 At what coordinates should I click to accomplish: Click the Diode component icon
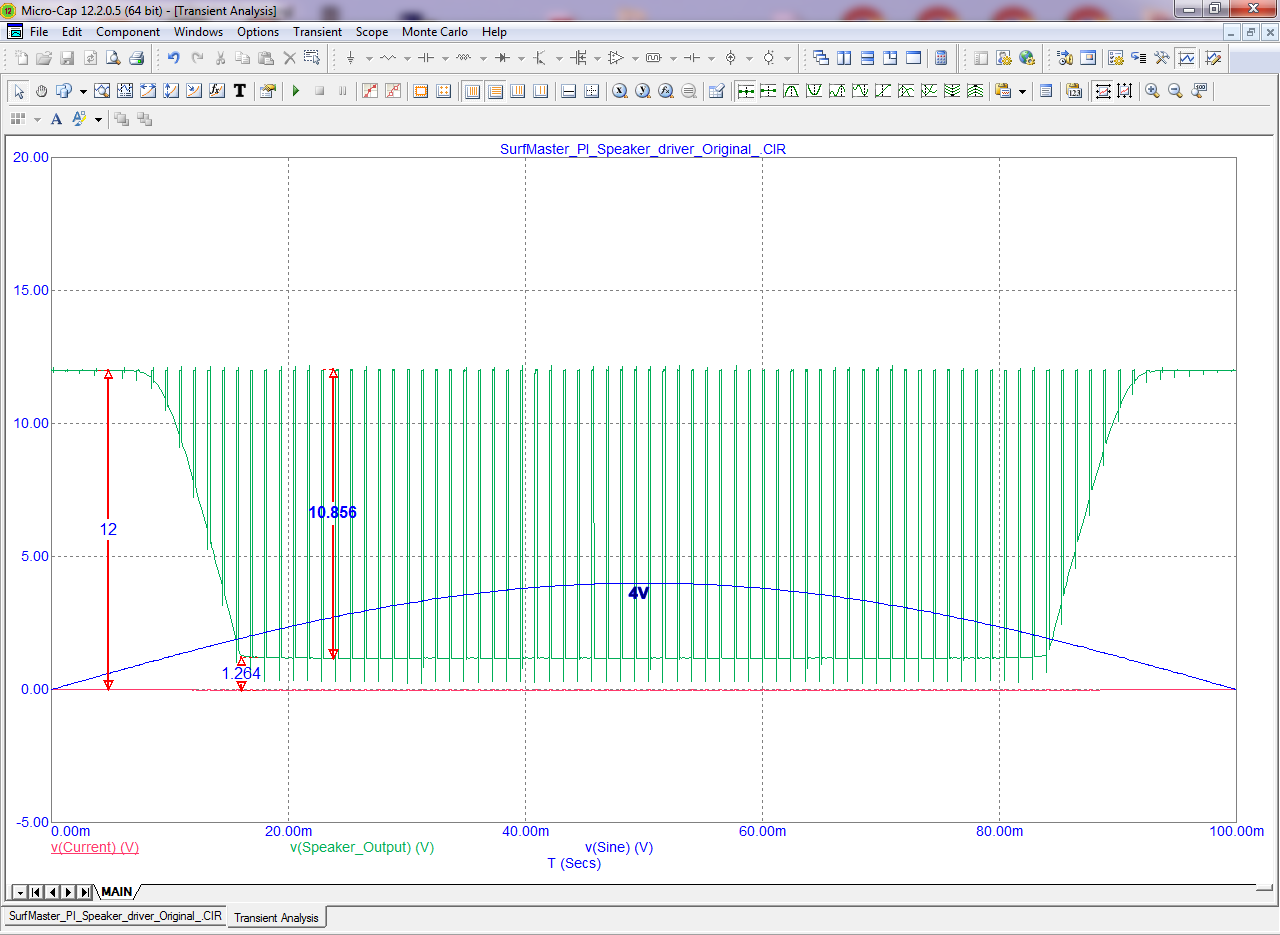click(502, 58)
